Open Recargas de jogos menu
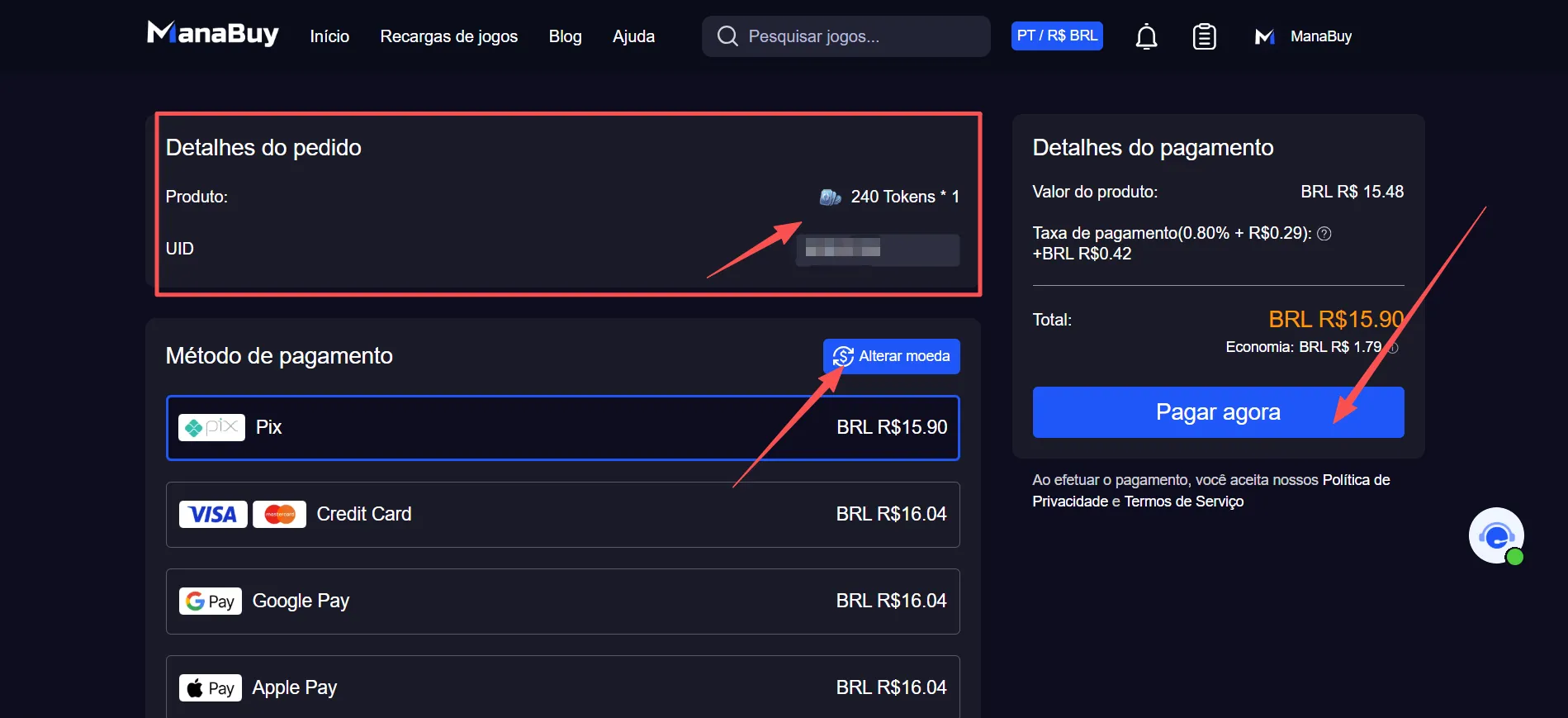Viewport: 1568px width, 718px height. click(449, 36)
